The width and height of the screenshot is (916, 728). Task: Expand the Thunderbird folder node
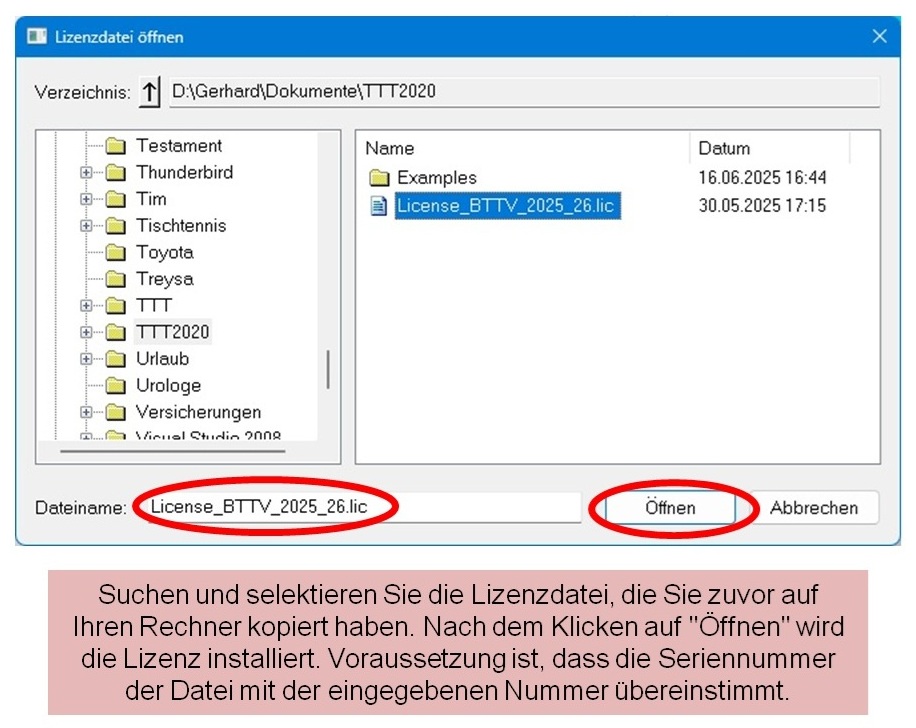coord(86,172)
